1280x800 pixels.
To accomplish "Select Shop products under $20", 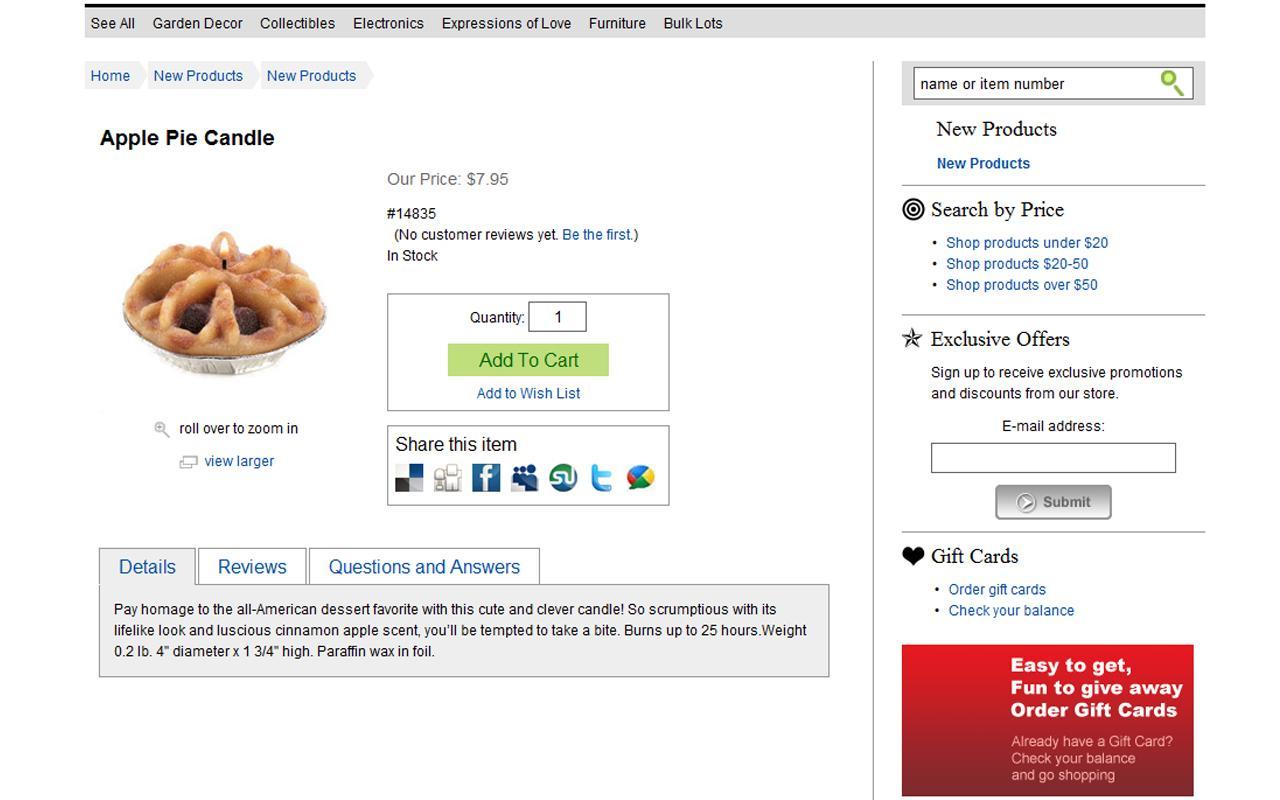I will (x=1027, y=242).
